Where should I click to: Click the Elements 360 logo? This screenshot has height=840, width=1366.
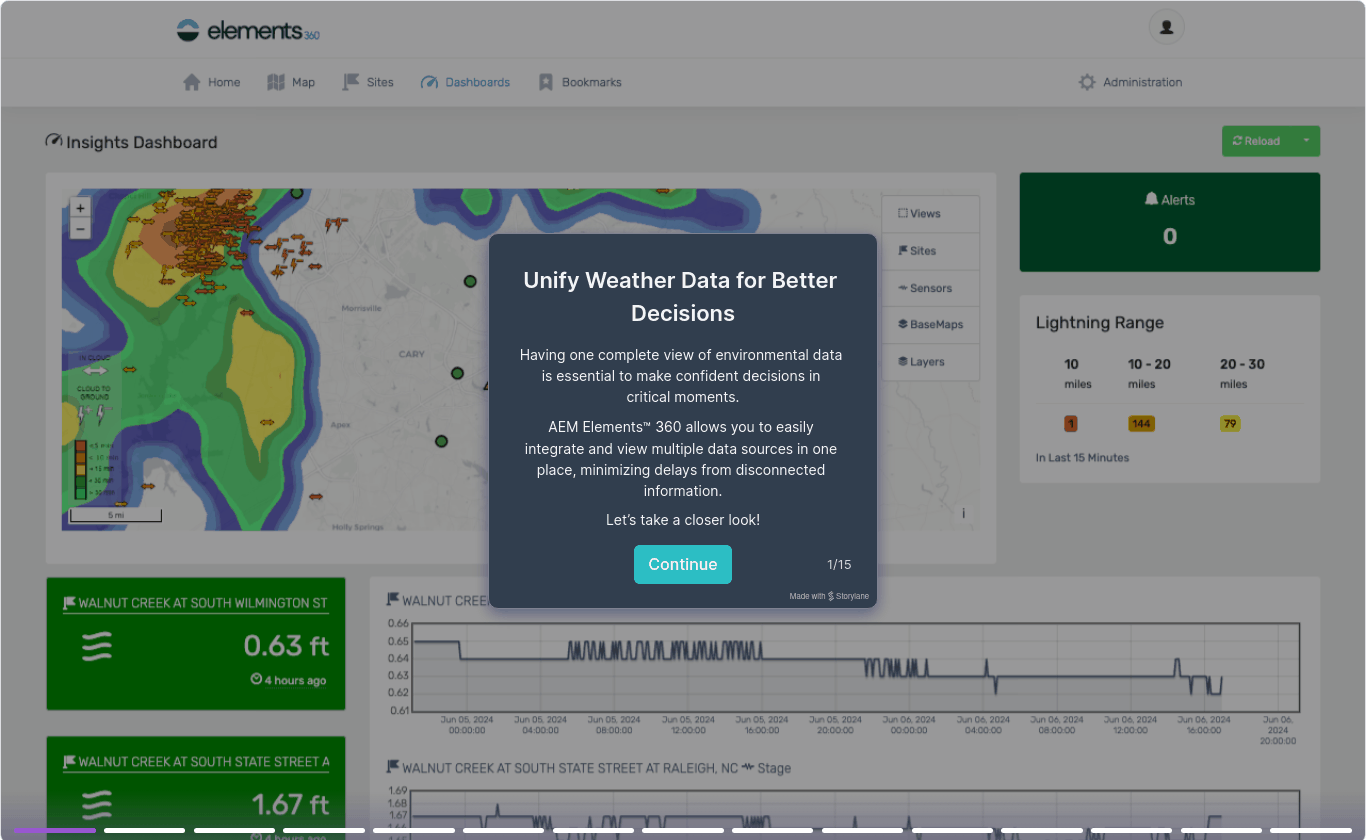point(248,31)
